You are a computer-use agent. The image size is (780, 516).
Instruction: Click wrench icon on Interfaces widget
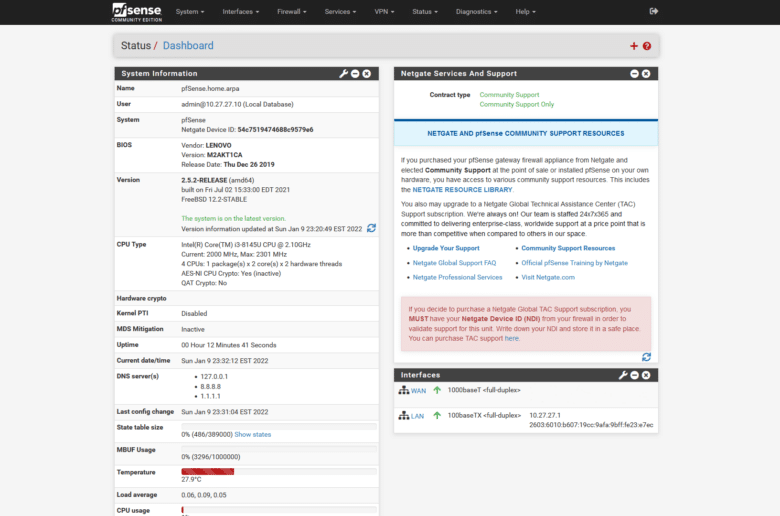pyautogui.click(x=623, y=375)
